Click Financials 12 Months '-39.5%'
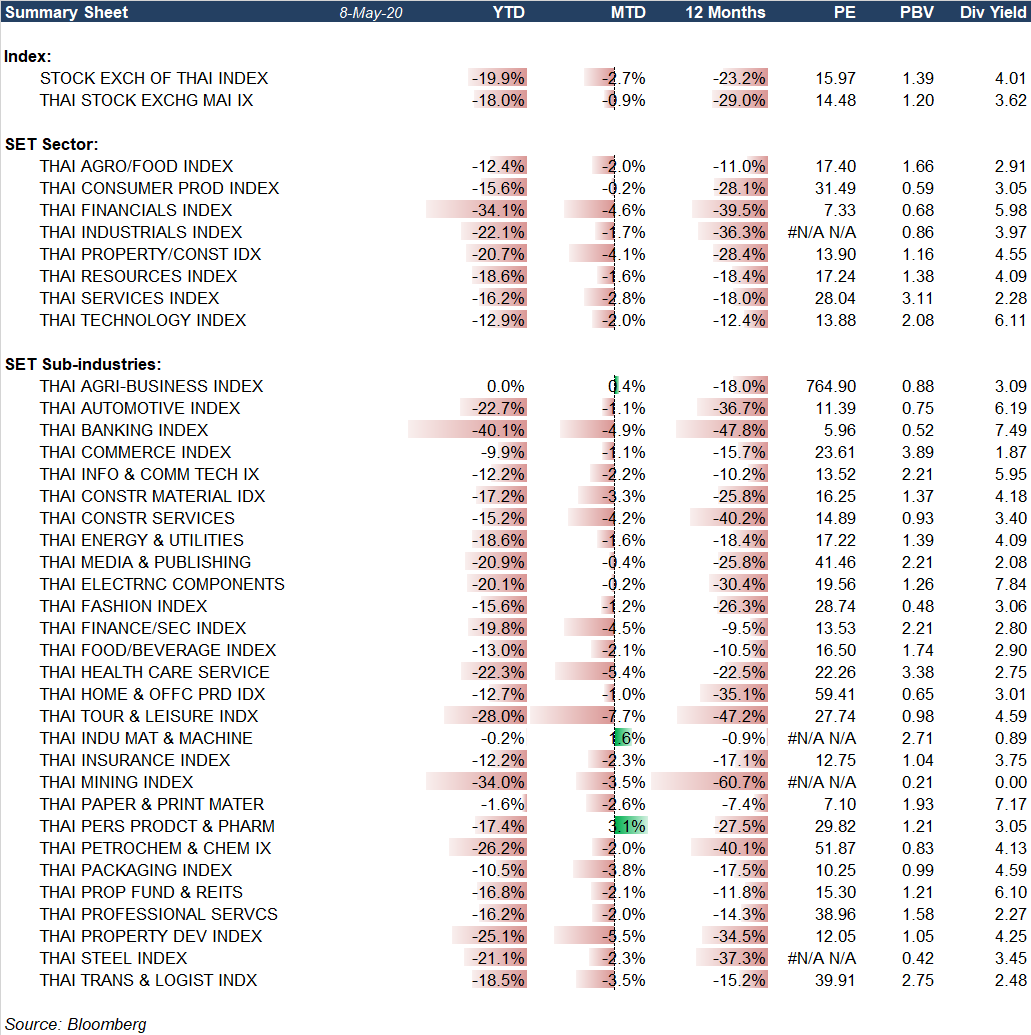This screenshot has height=1035, width=1031. 739,210
